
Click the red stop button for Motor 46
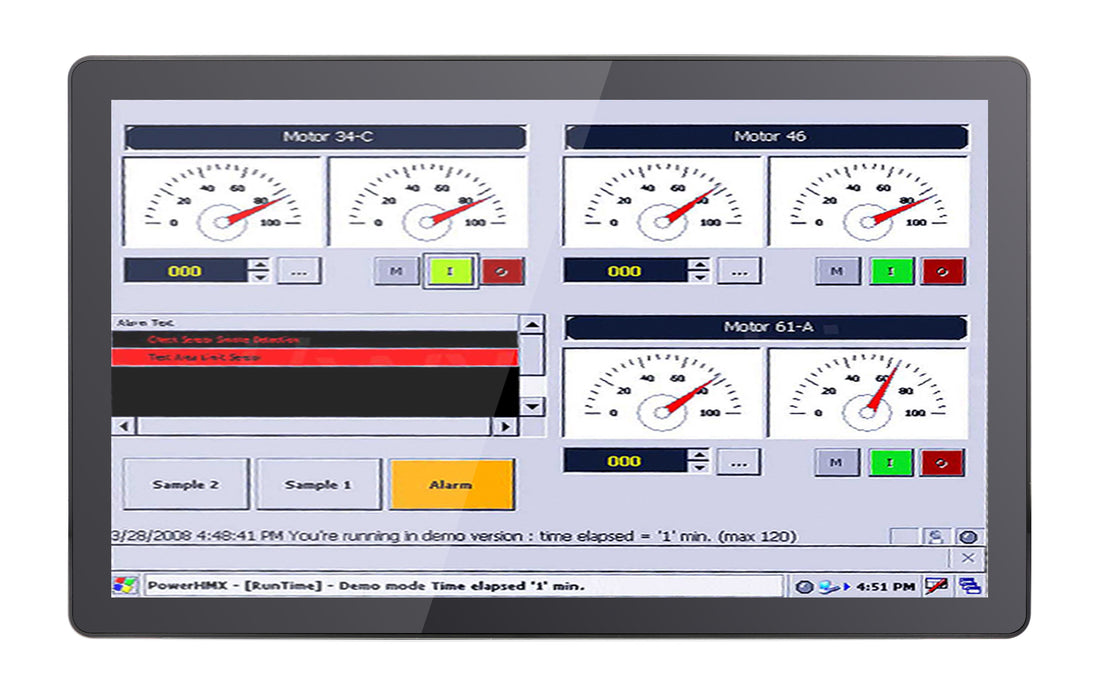943,271
